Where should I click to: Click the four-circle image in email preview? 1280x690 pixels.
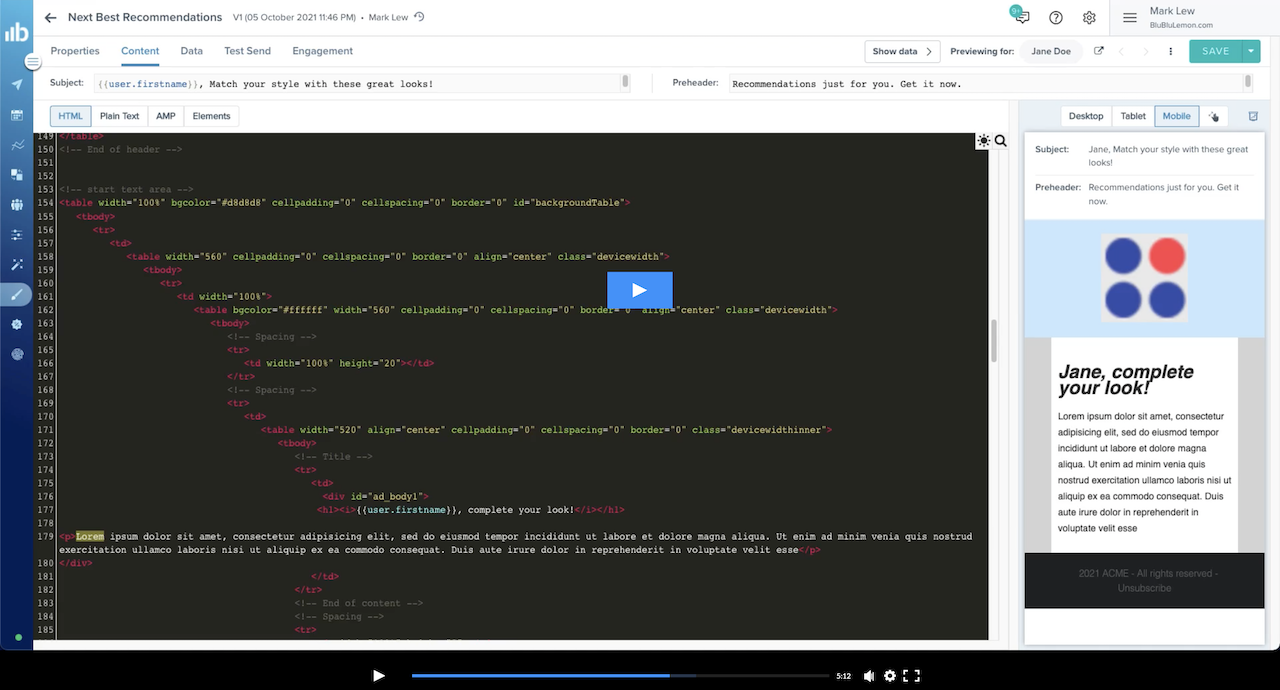[1145, 278]
